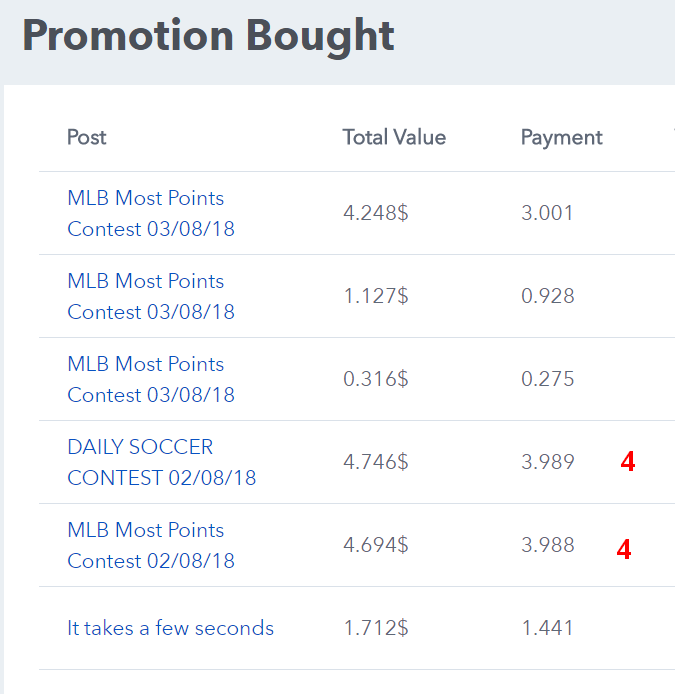Click the 3.001 payment value
The height and width of the screenshot is (694, 675).
click(x=547, y=213)
